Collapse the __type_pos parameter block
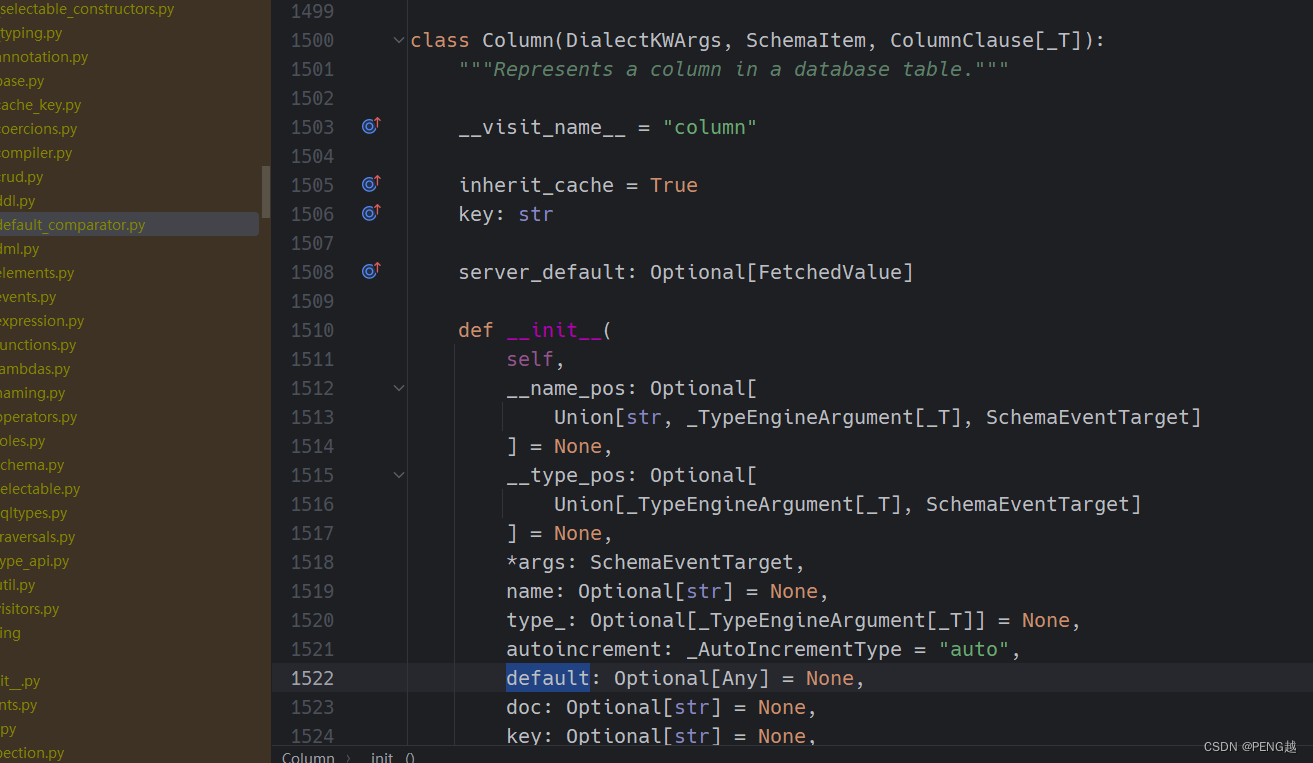 [398, 475]
